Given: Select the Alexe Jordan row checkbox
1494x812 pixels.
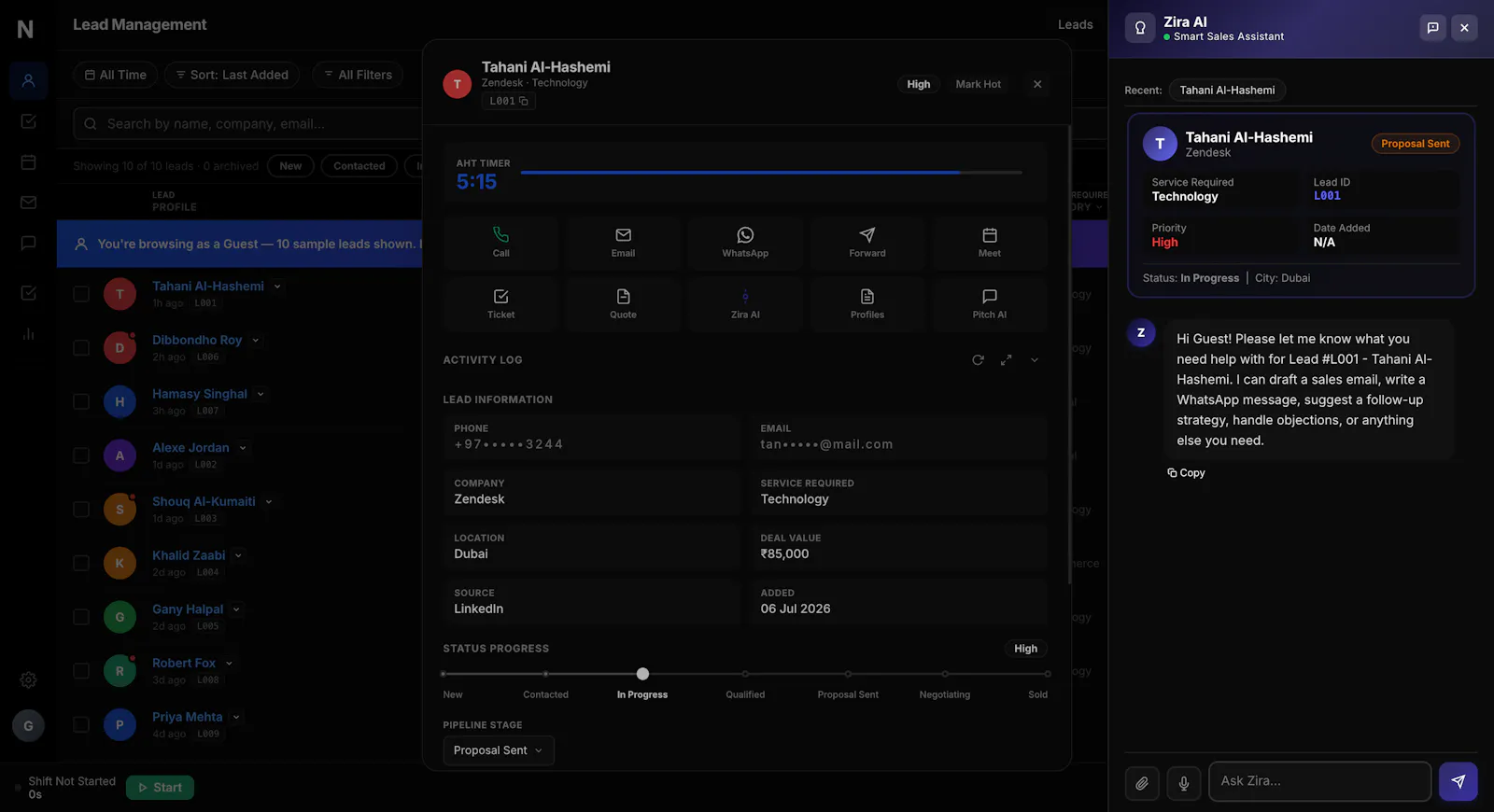Looking at the screenshot, I should (x=81, y=455).
